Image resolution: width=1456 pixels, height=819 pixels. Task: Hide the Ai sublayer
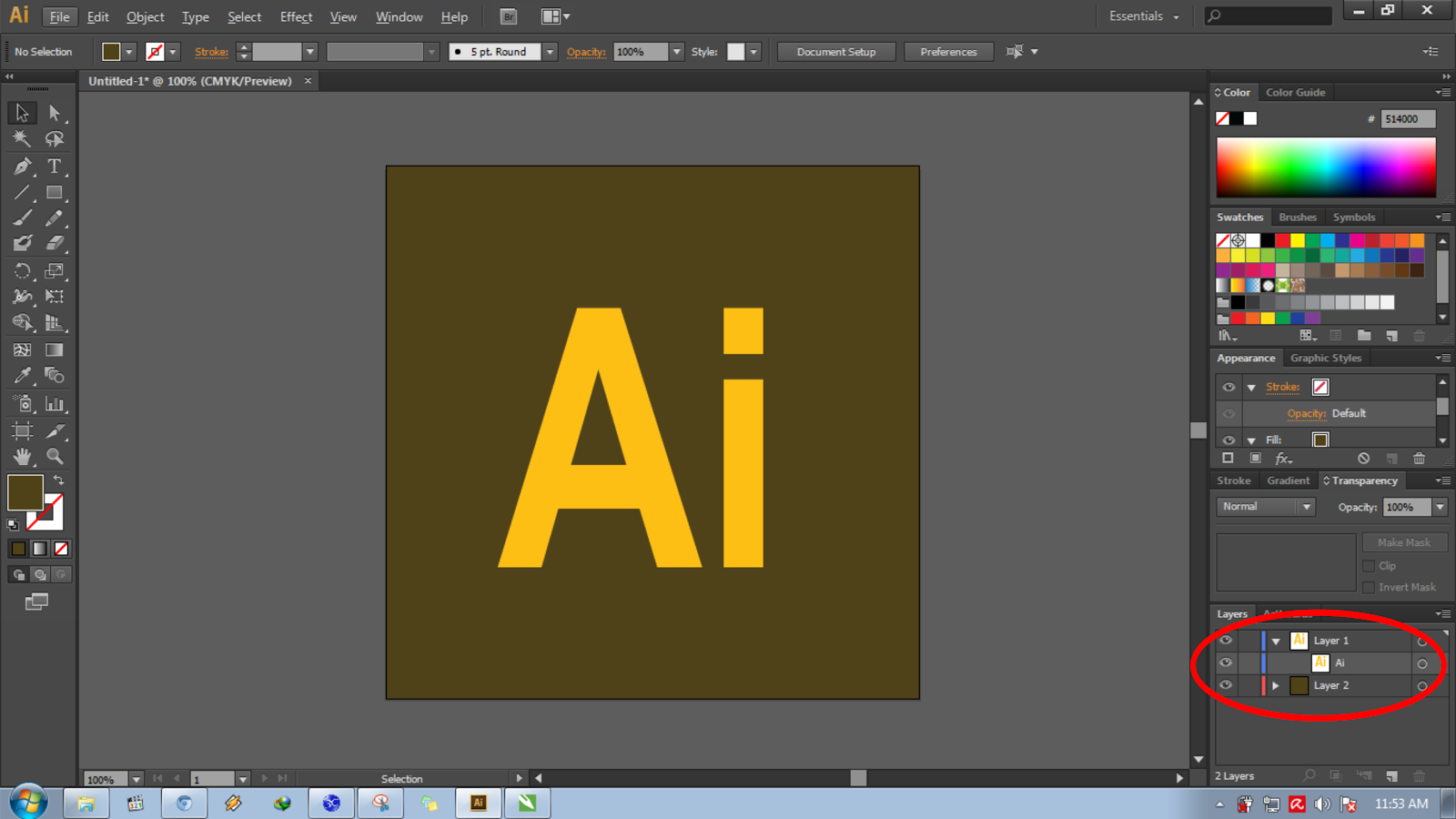[x=1226, y=662]
